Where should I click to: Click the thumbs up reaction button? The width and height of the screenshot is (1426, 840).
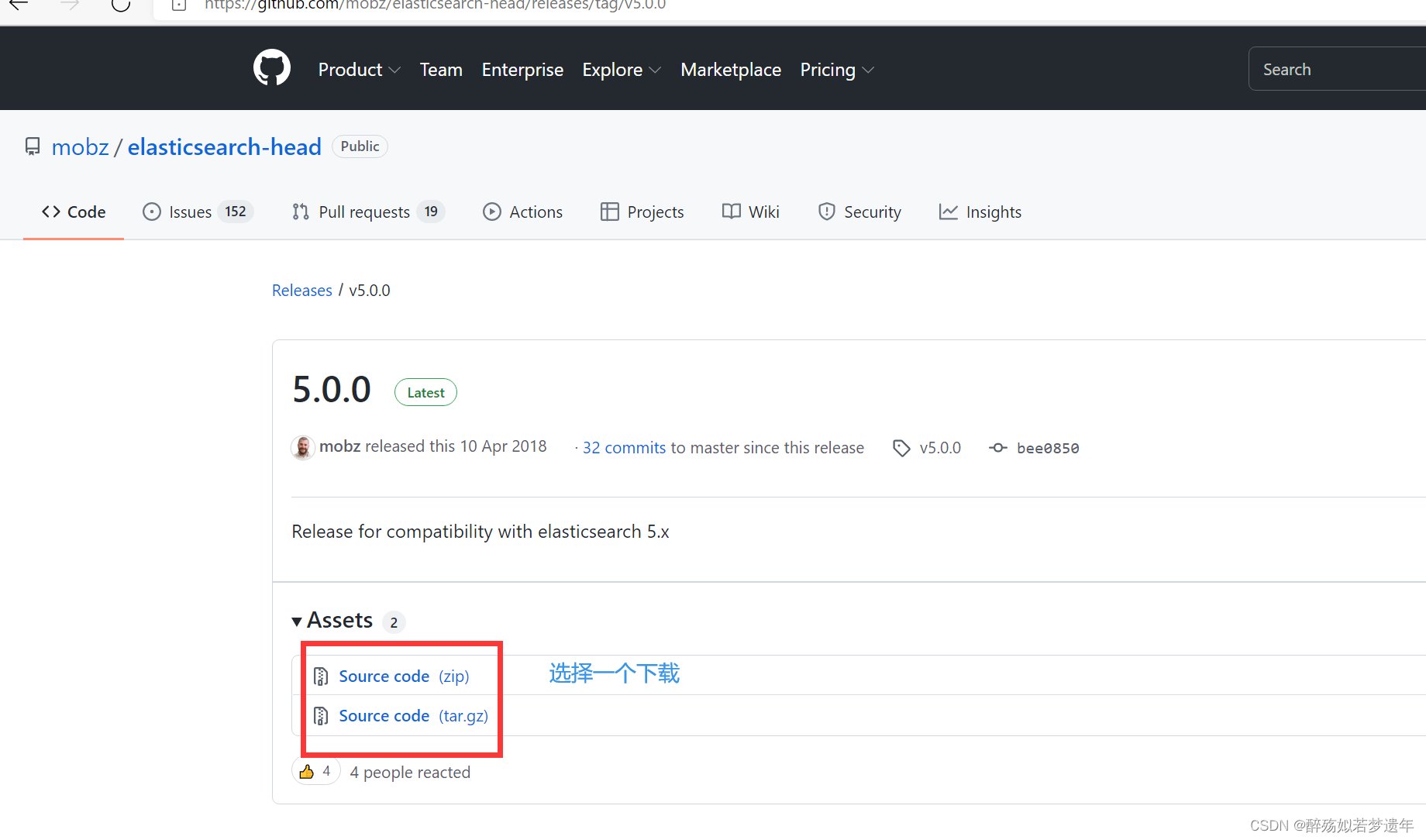315,772
